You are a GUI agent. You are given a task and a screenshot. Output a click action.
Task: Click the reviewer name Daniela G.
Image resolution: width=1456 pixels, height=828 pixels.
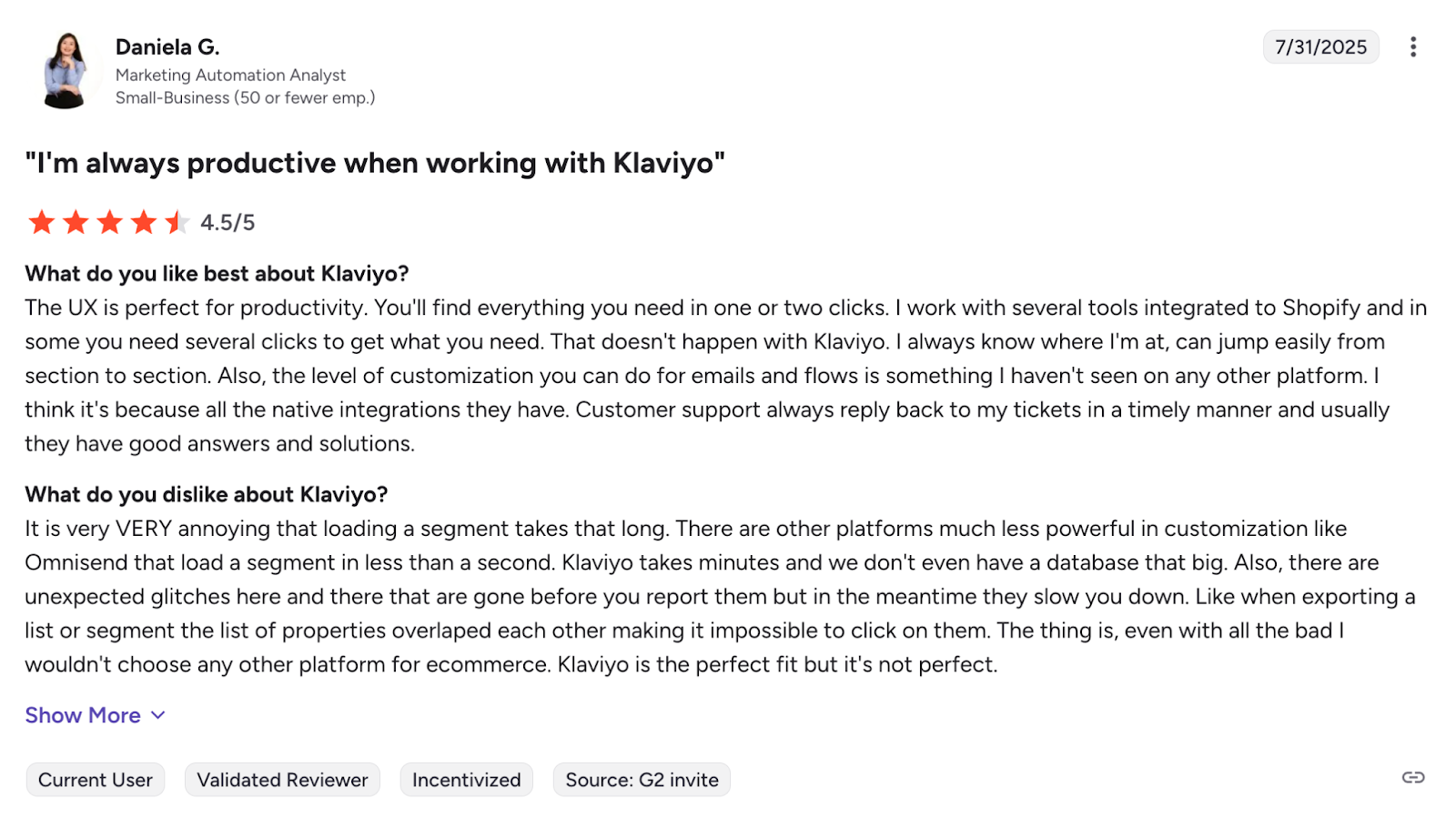pyautogui.click(x=167, y=45)
